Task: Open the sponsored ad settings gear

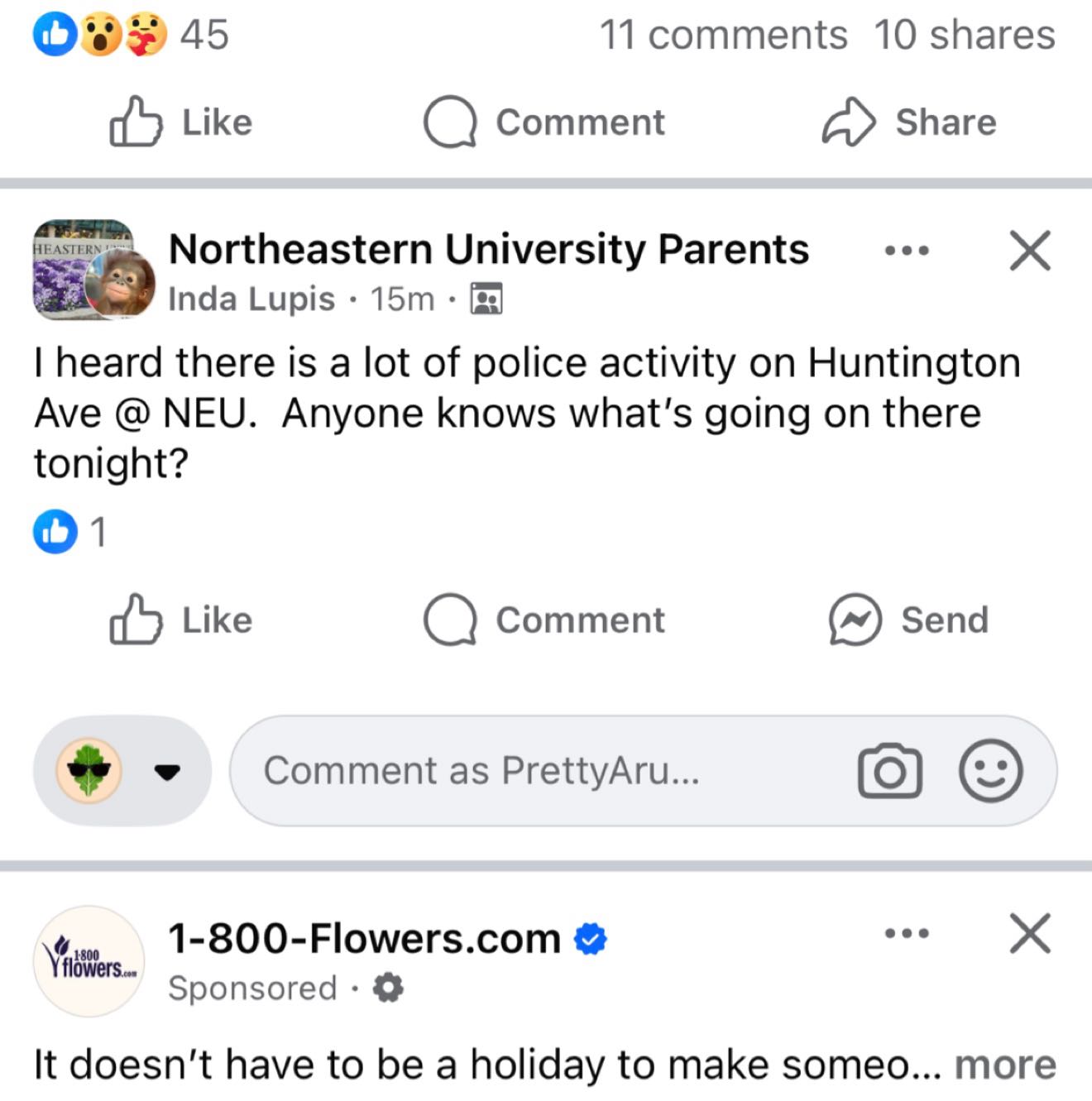Action: 388,988
